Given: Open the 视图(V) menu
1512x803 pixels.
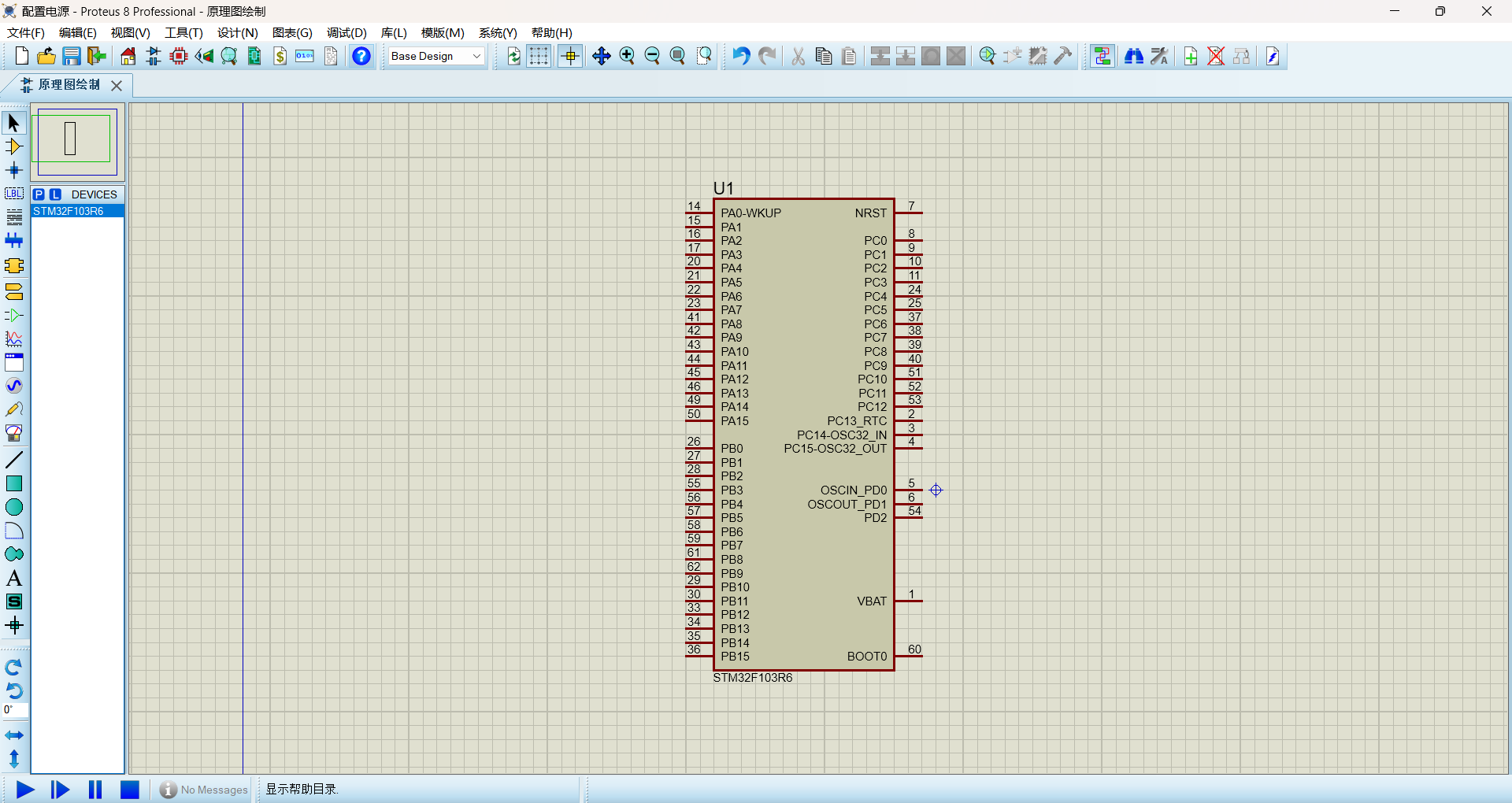Looking at the screenshot, I should 131,32.
